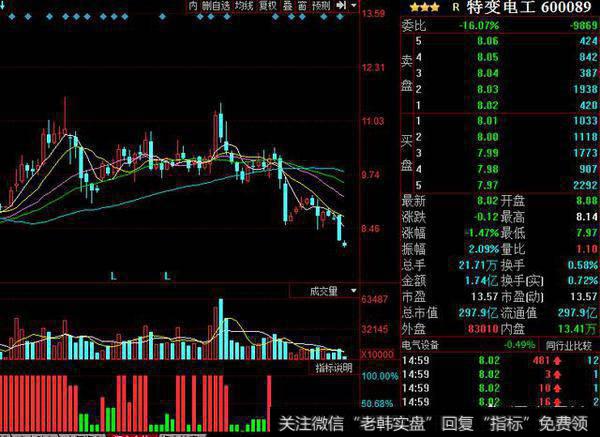Click the 总手 21.71万 value

(479, 265)
